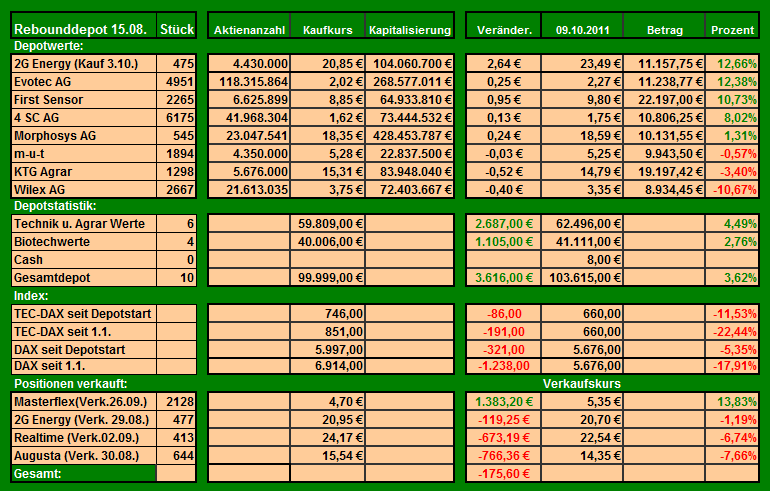Click the -10,67% Wilex percent cell

[732, 190]
